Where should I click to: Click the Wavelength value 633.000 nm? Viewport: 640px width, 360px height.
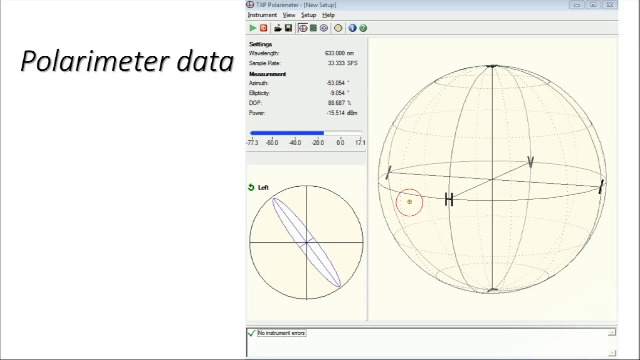pos(339,53)
